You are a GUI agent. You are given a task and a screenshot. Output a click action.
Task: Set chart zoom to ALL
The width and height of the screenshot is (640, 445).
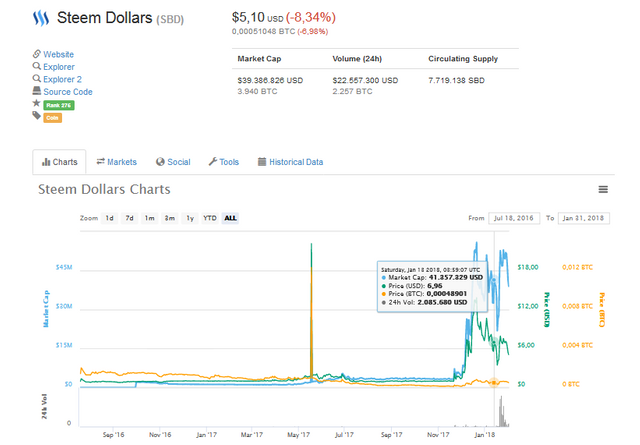[230, 218]
